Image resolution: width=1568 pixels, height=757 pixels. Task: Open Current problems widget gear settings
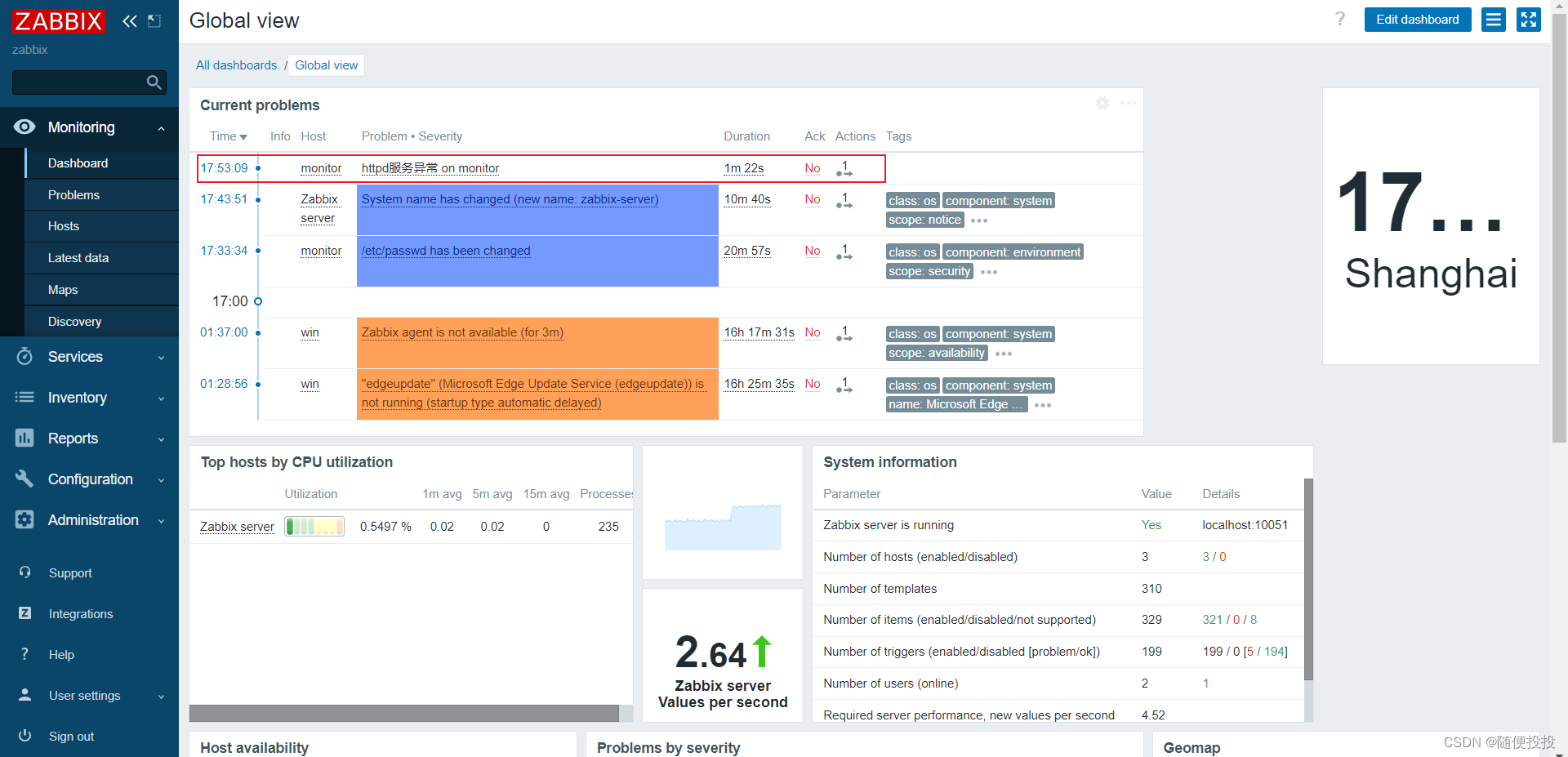pos(1102,103)
